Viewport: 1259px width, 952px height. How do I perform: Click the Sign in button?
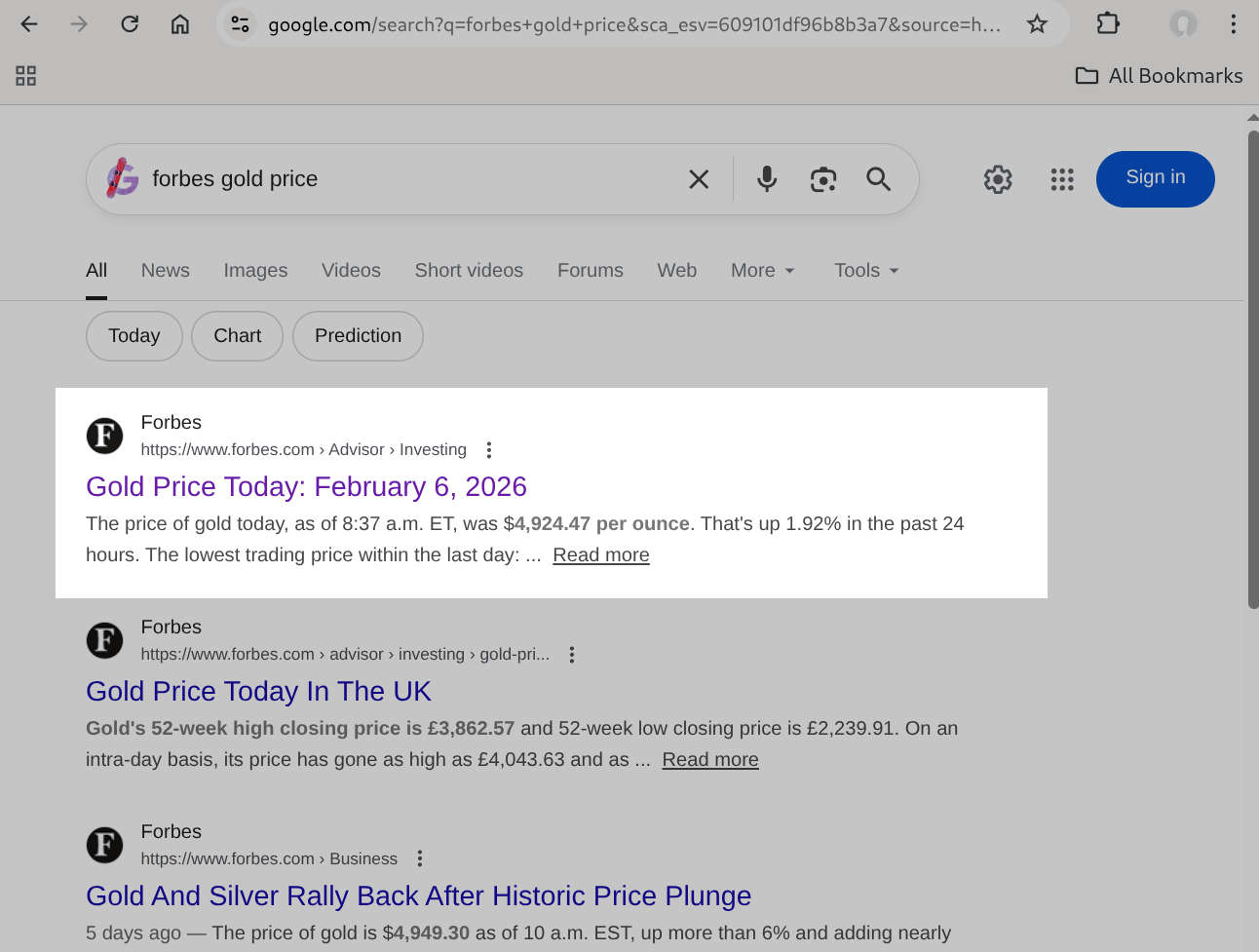[x=1155, y=177]
